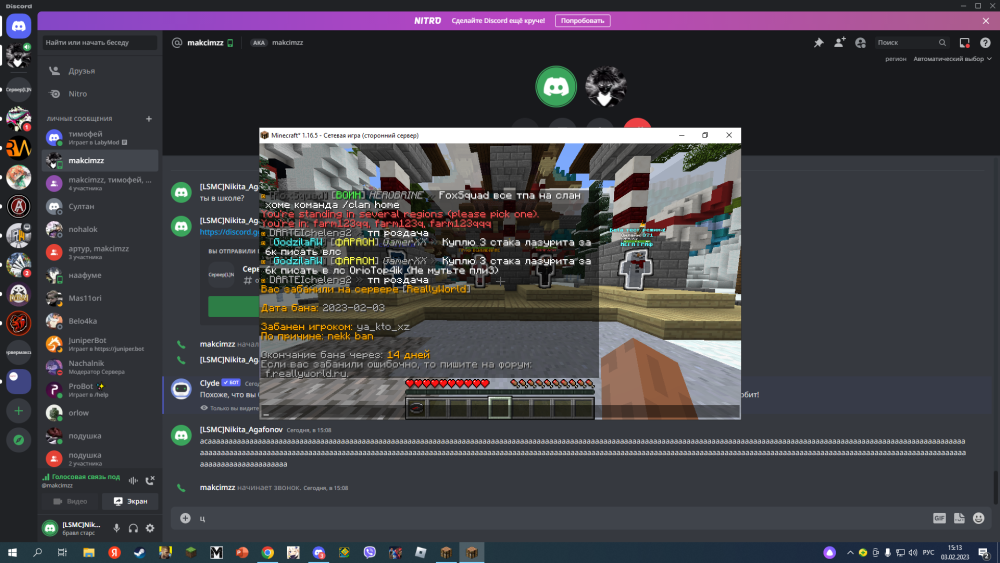This screenshot has height=563, width=1000.
Task: Open Султан direct message
Action: coord(99,207)
